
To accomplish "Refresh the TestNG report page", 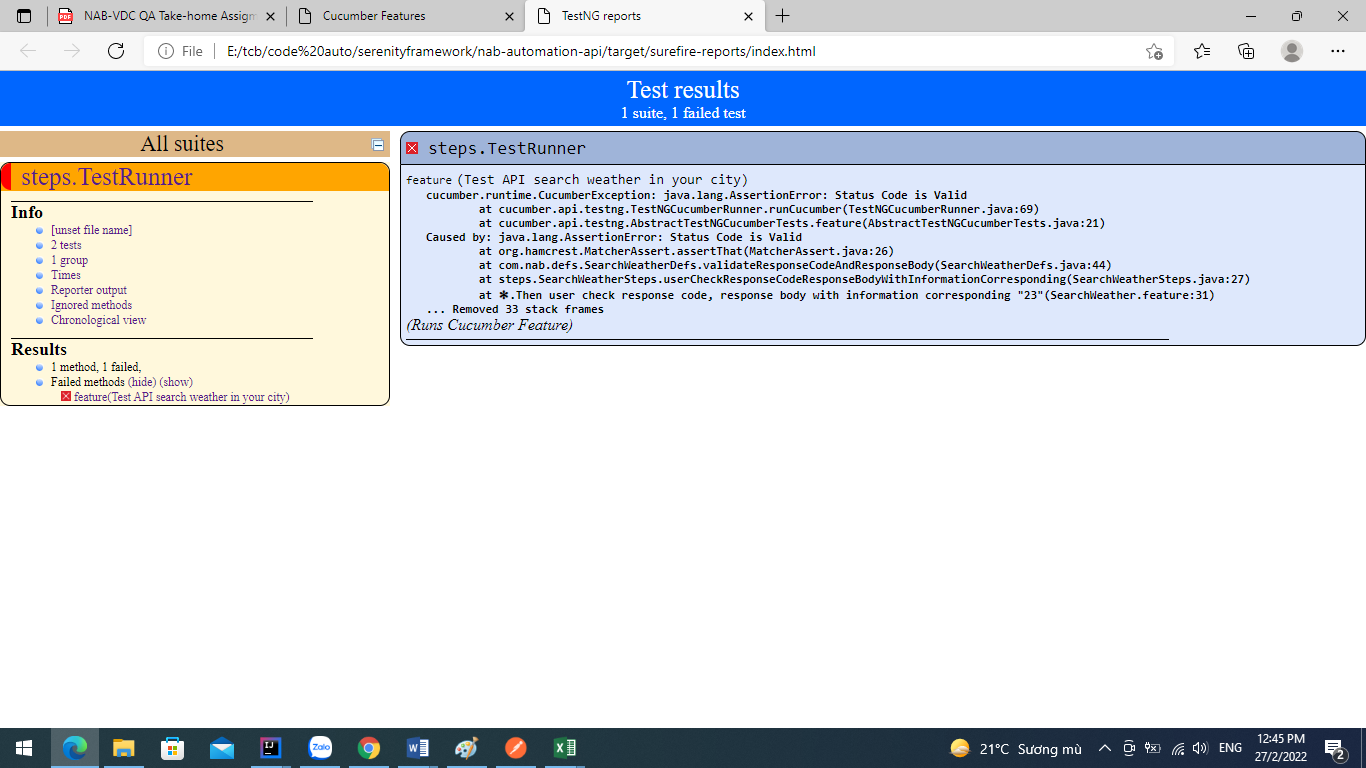I will pos(116,51).
